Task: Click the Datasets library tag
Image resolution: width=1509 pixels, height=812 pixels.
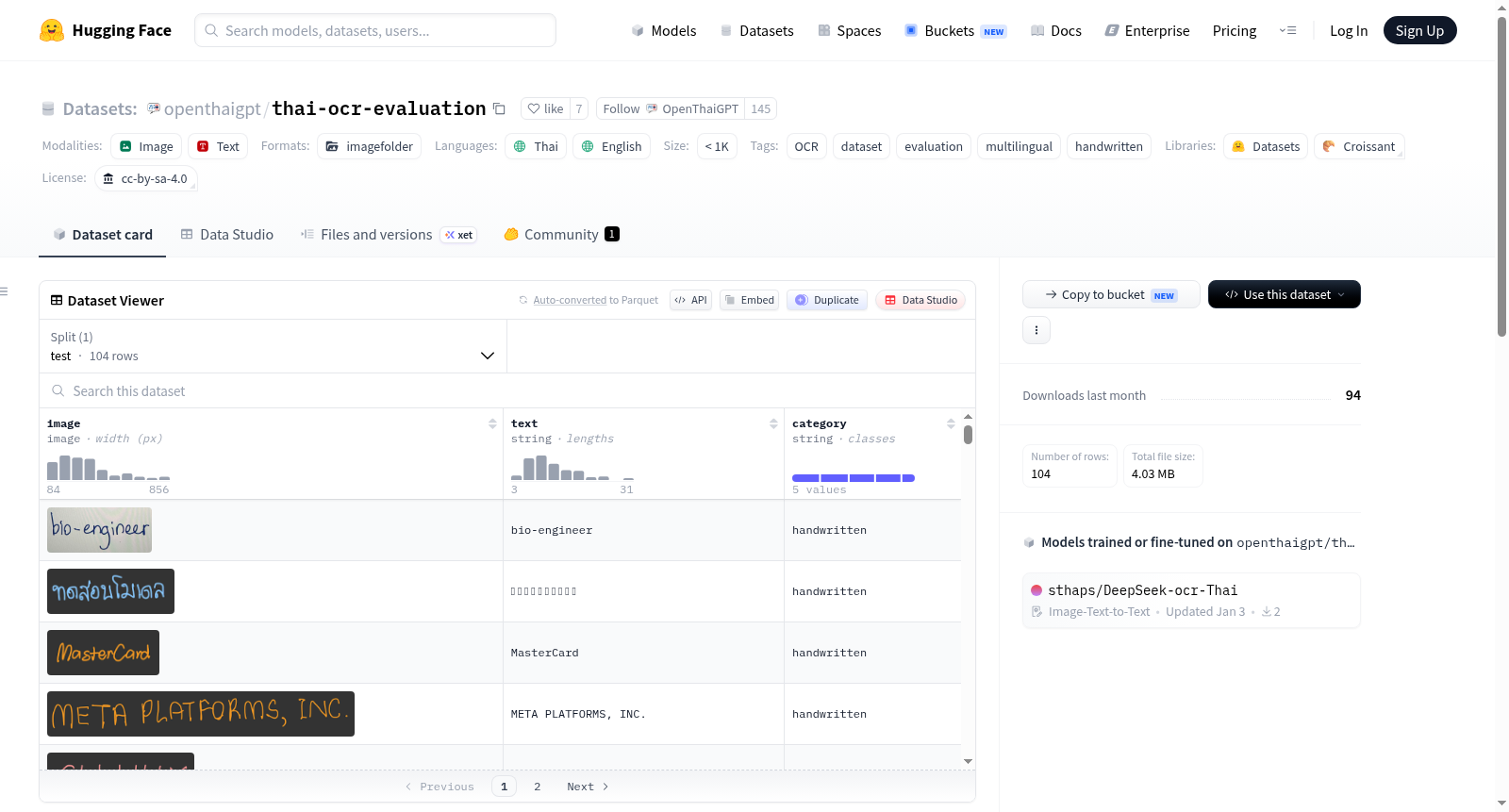Action: (x=1266, y=146)
